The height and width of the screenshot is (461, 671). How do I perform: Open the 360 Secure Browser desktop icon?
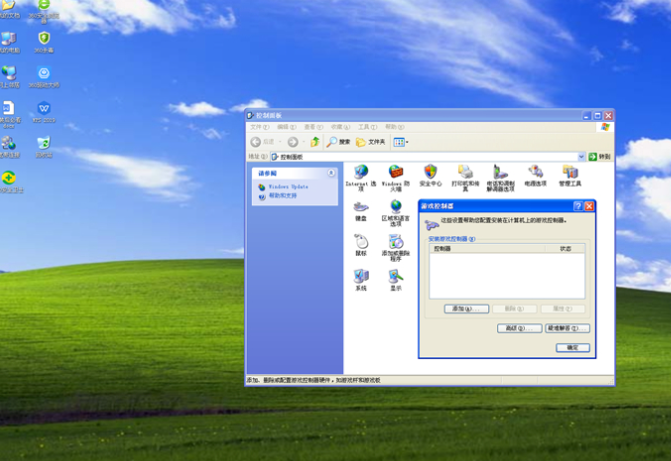click(x=44, y=10)
